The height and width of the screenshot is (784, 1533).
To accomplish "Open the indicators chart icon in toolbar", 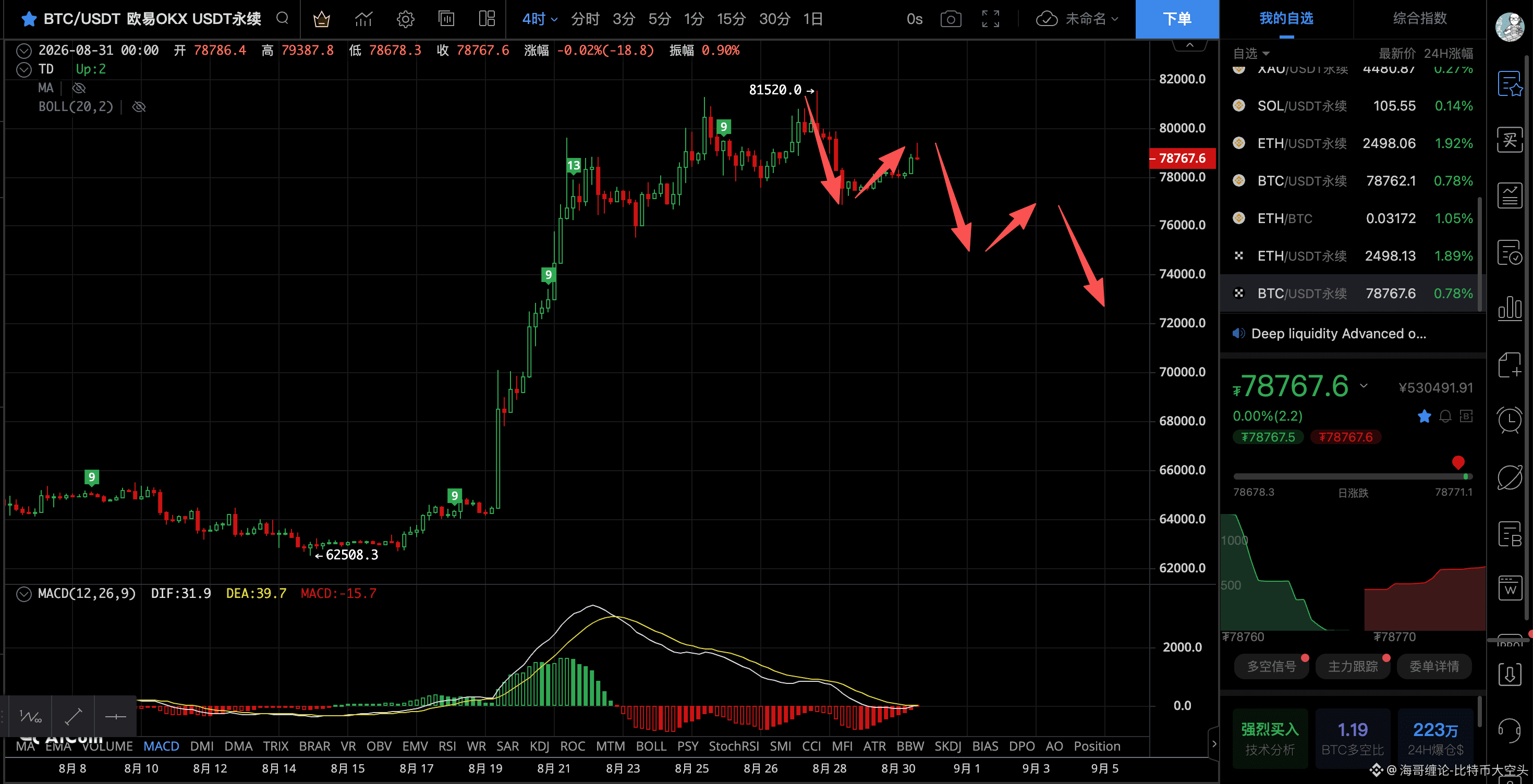I will pos(363,19).
